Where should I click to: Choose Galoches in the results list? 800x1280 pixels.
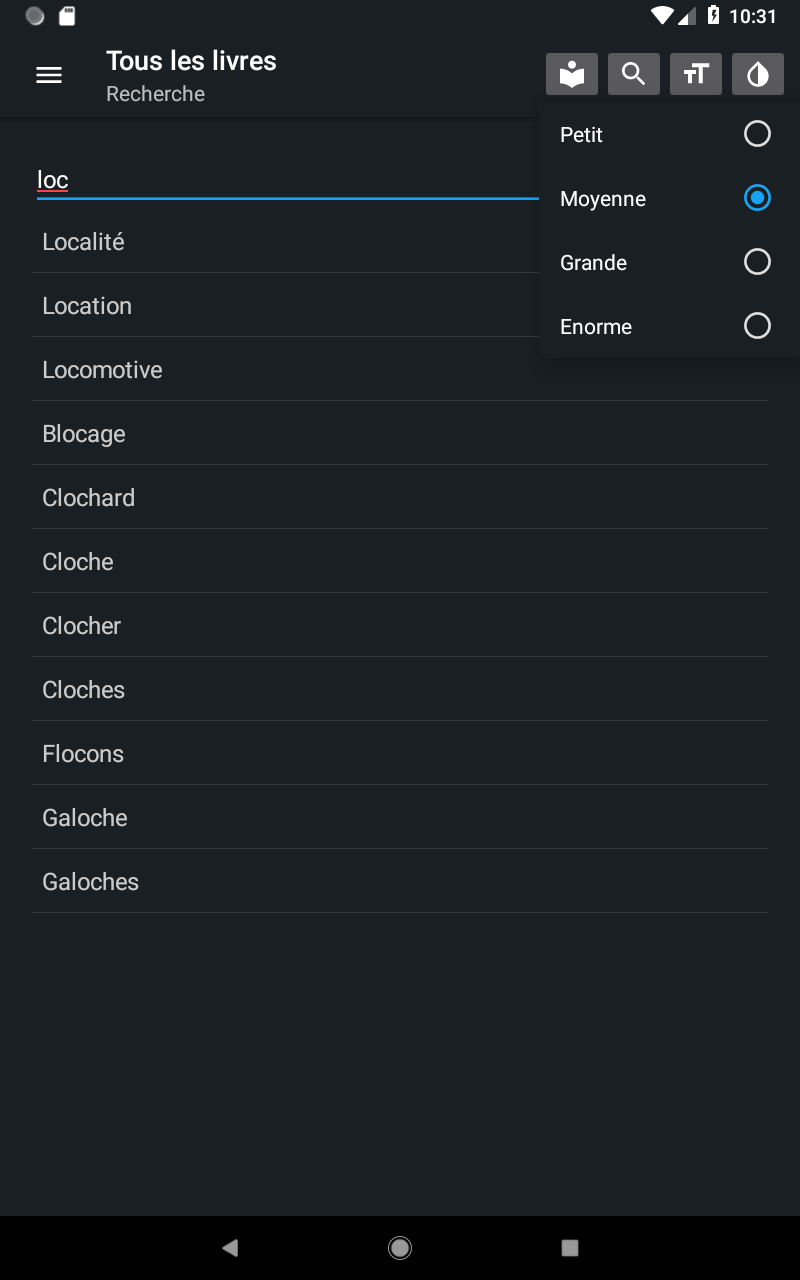(x=90, y=882)
